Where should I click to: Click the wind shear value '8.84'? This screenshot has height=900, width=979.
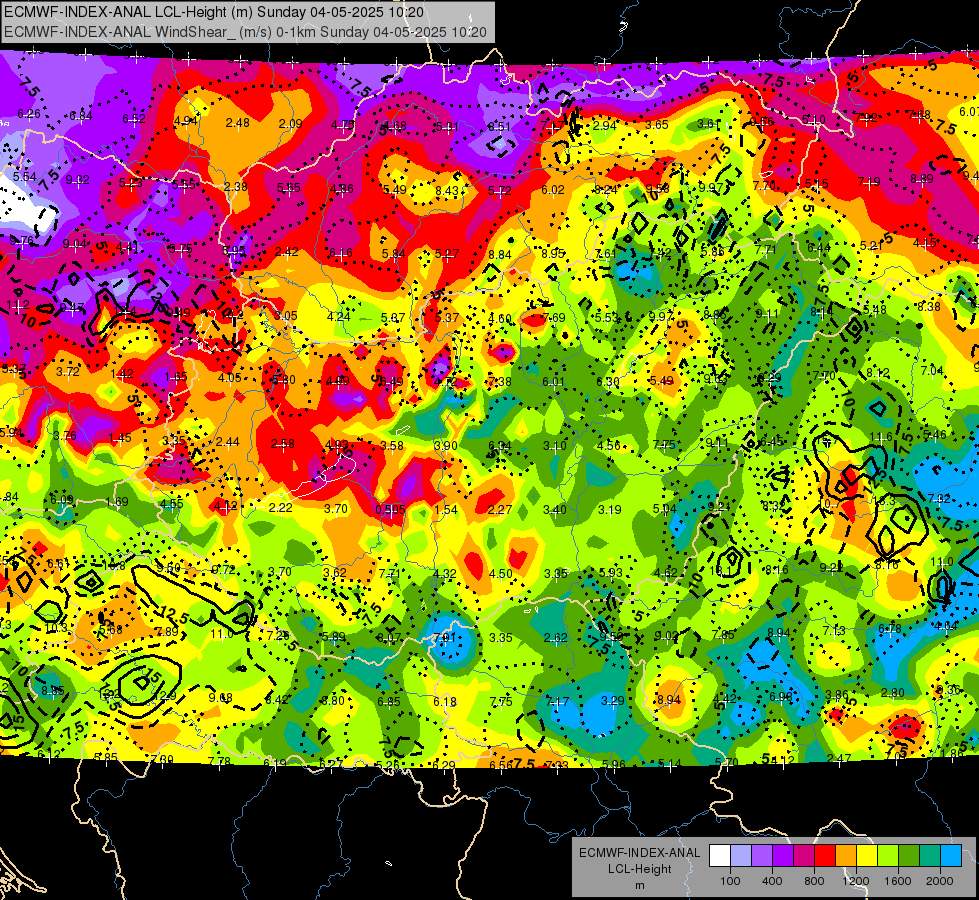[x=499, y=255]
